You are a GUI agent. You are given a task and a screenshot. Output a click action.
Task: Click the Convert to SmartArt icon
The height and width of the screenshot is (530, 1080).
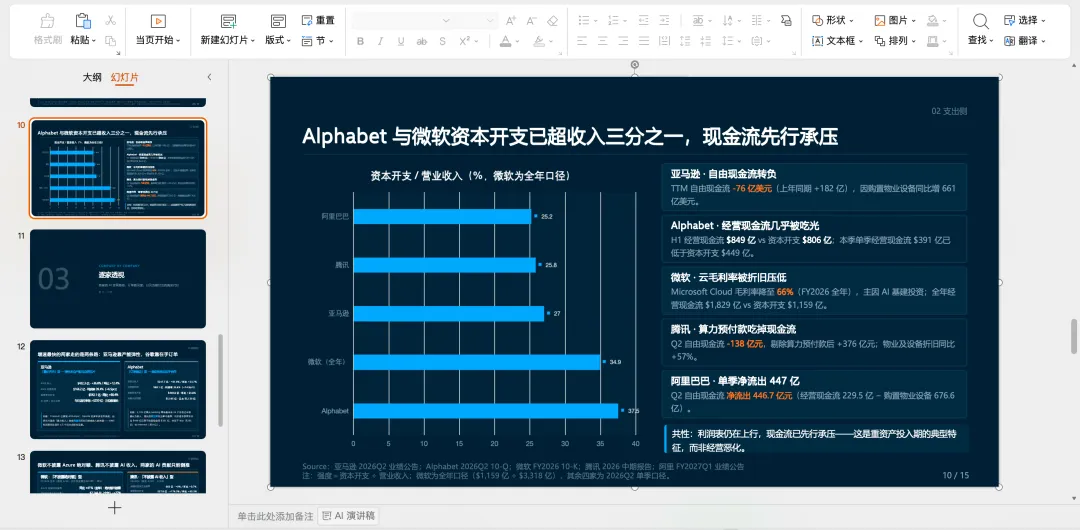786,21
